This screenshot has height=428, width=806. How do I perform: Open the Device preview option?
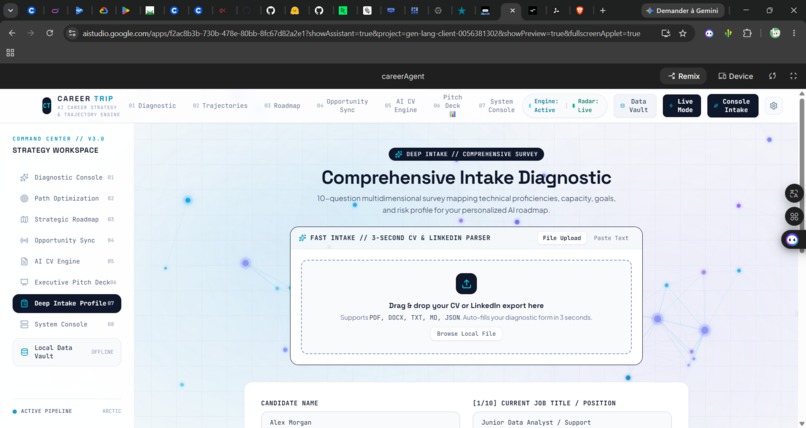736,76
